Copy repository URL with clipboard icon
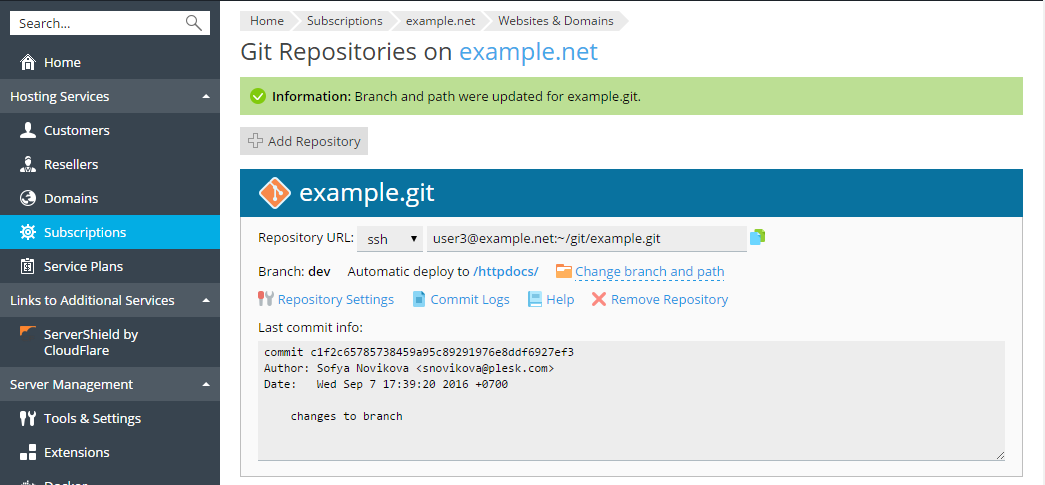This screenshot has width=1045, height=485. tap(757, 238)
